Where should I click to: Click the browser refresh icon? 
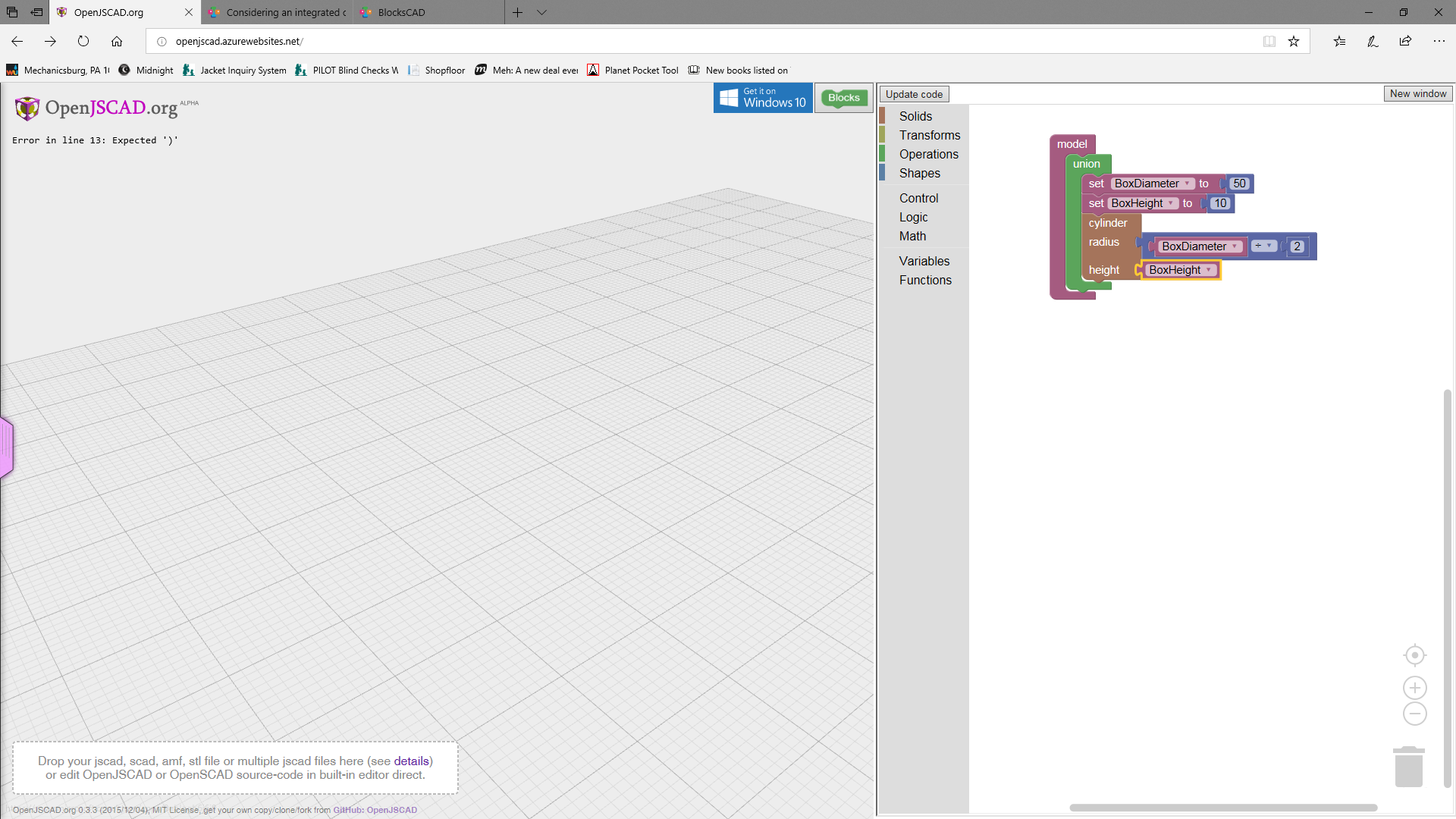pyautogui.click(x=83, y=42)
